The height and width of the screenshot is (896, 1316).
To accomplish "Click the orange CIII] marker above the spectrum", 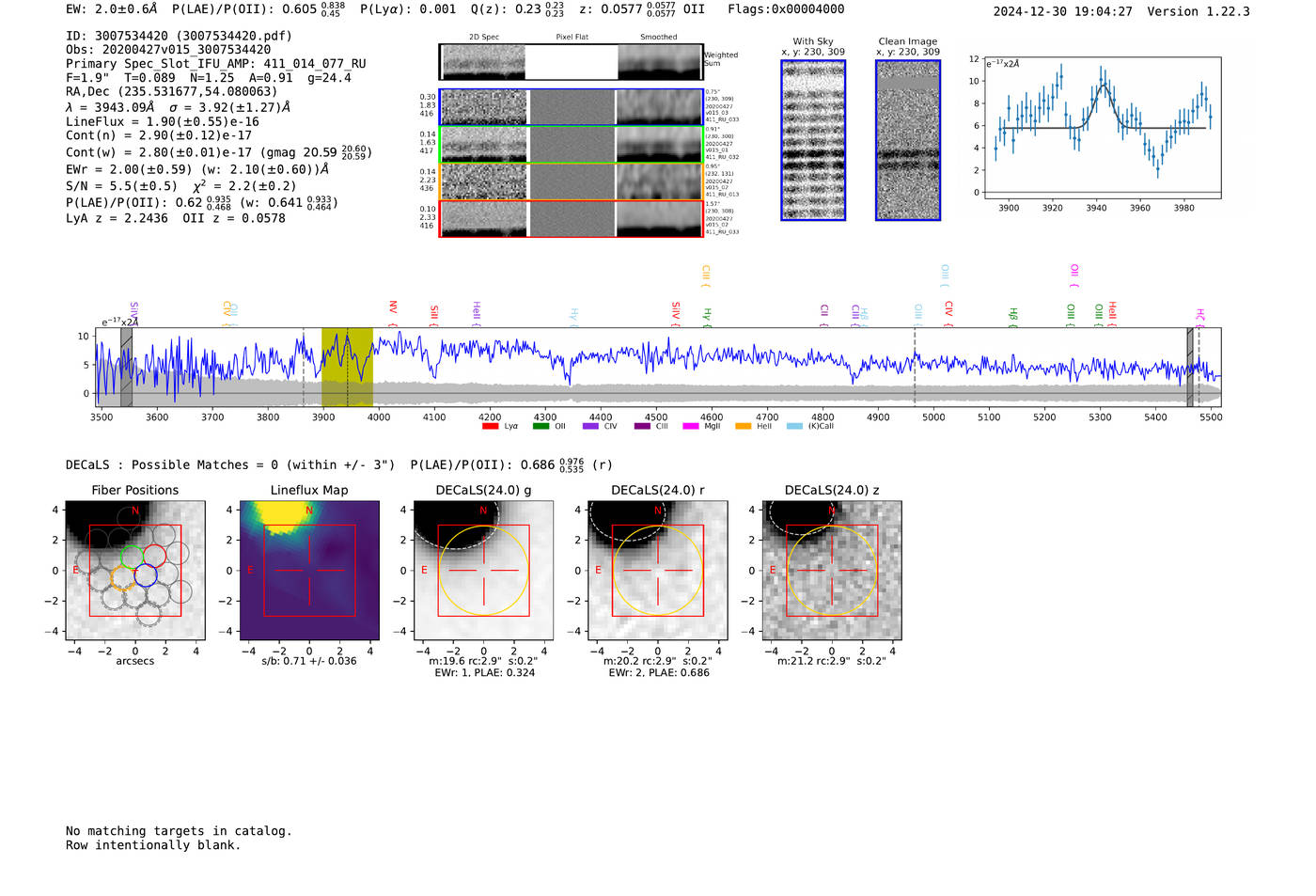I will [x=706, y=276].
